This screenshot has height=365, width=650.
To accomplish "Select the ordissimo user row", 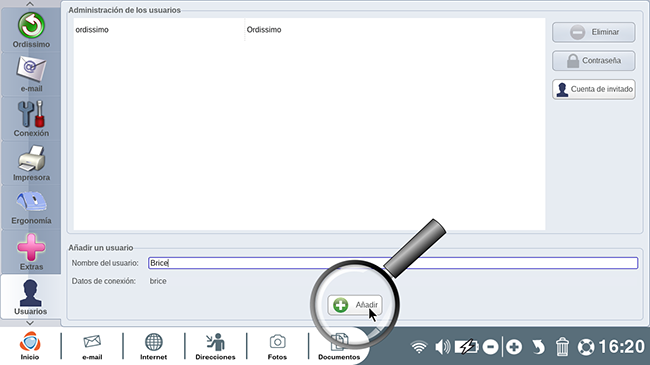I will 309,29.
